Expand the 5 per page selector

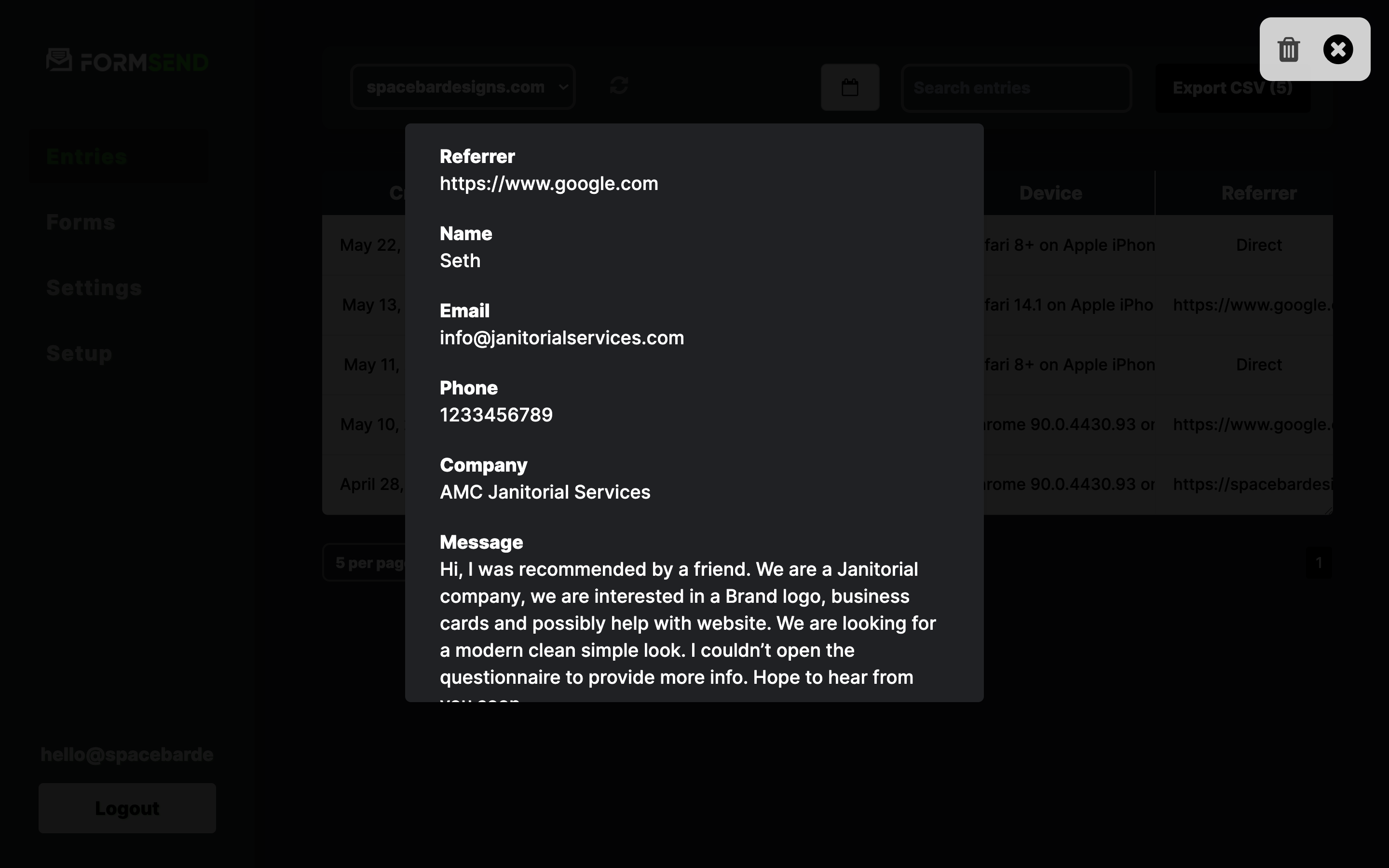[365, 563]
